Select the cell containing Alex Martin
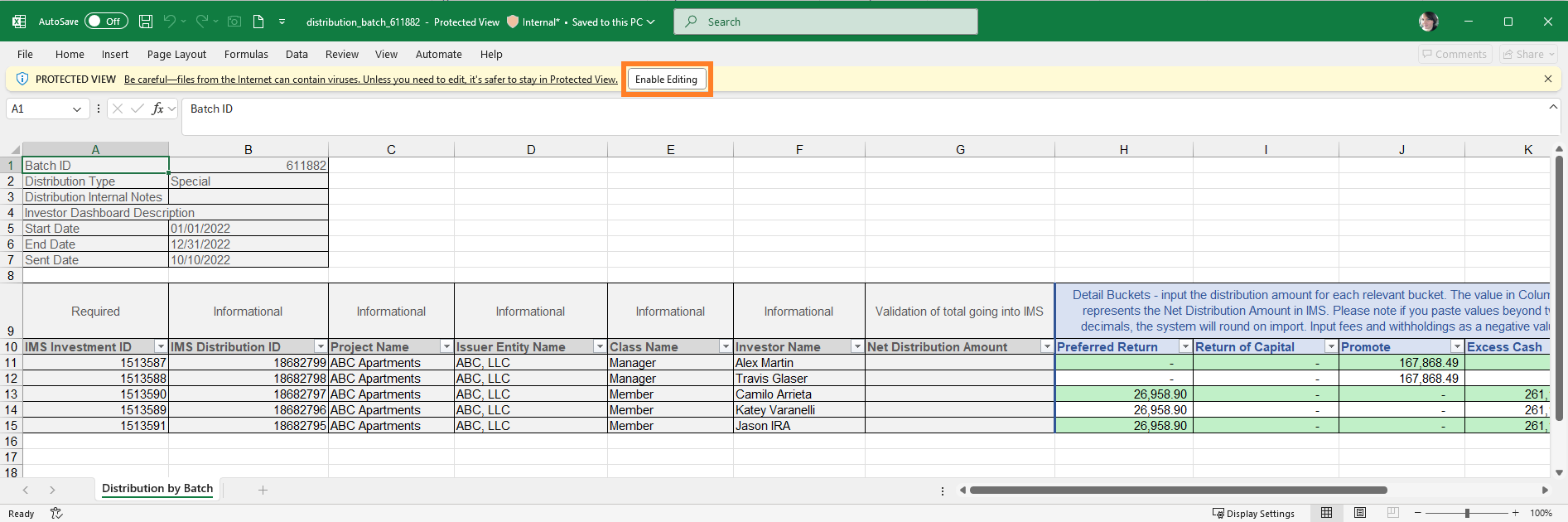The height and width of the screenshot is (522, 1568). point(798,362)
